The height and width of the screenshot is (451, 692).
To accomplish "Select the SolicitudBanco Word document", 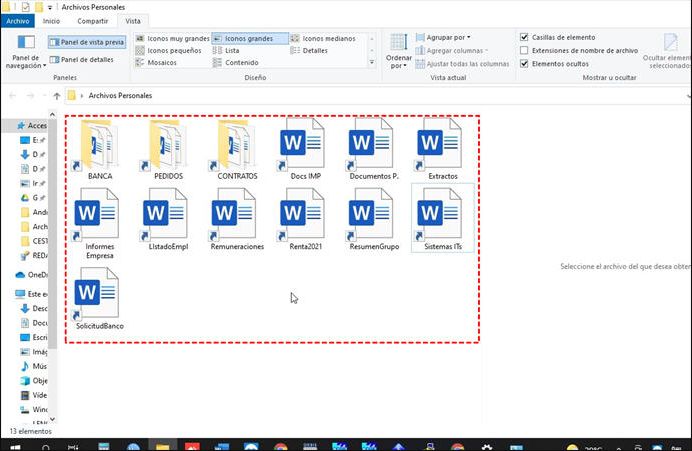I will click(x=100, y=299).
